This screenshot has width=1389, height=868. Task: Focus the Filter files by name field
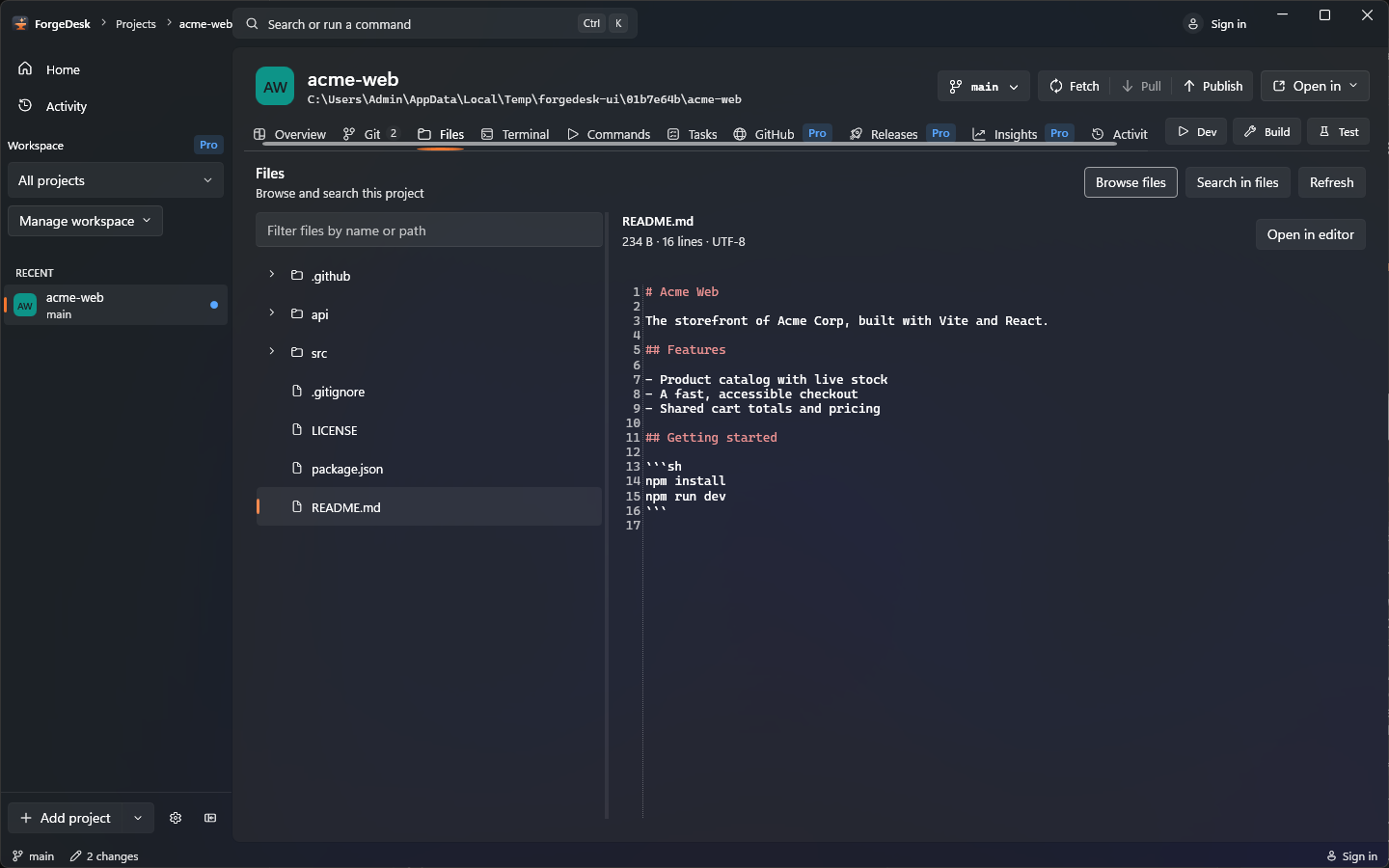click(429, 231)
